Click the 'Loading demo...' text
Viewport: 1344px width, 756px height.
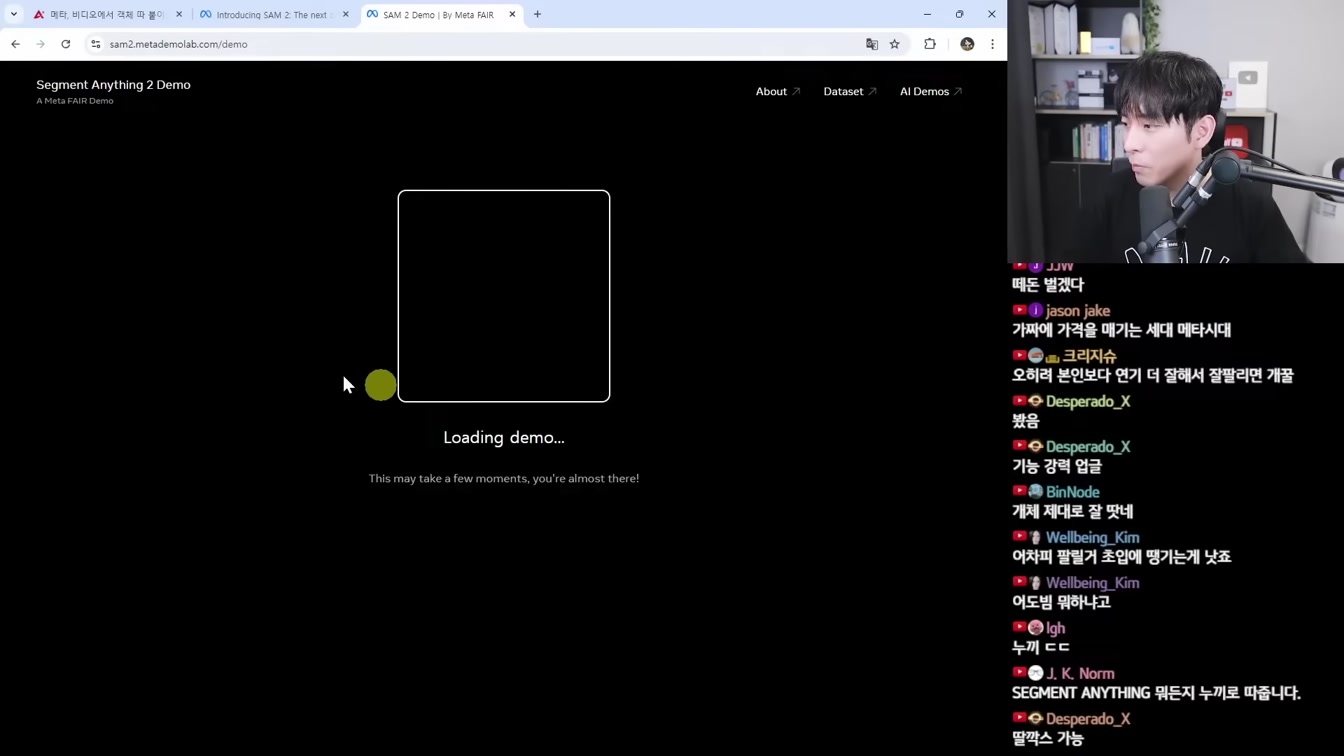point(504,438)
